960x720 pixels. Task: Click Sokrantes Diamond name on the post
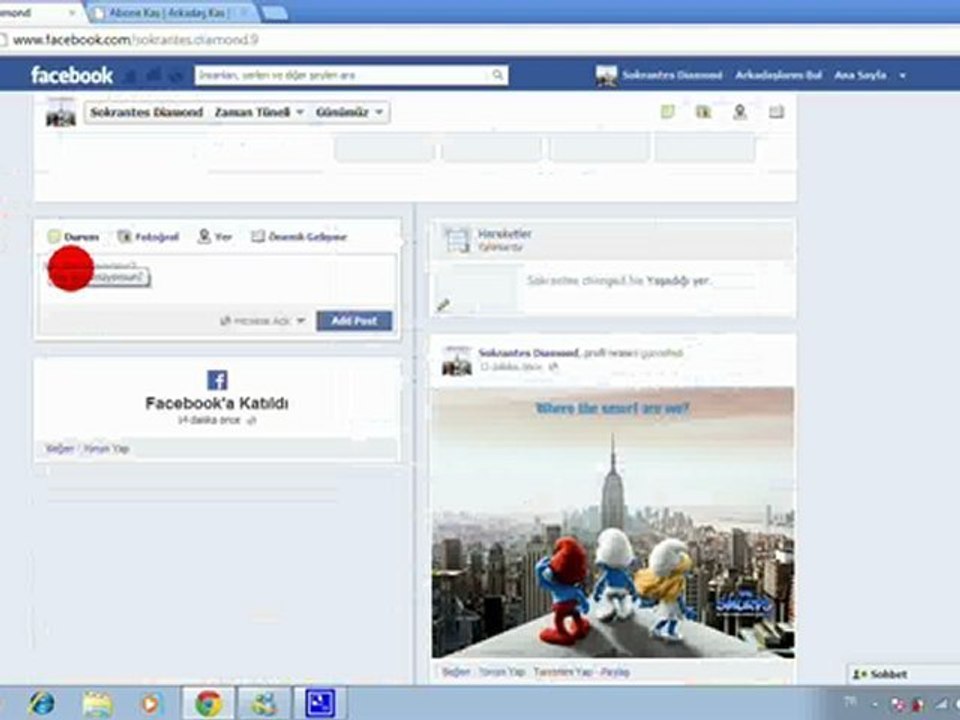coord(528,353)
